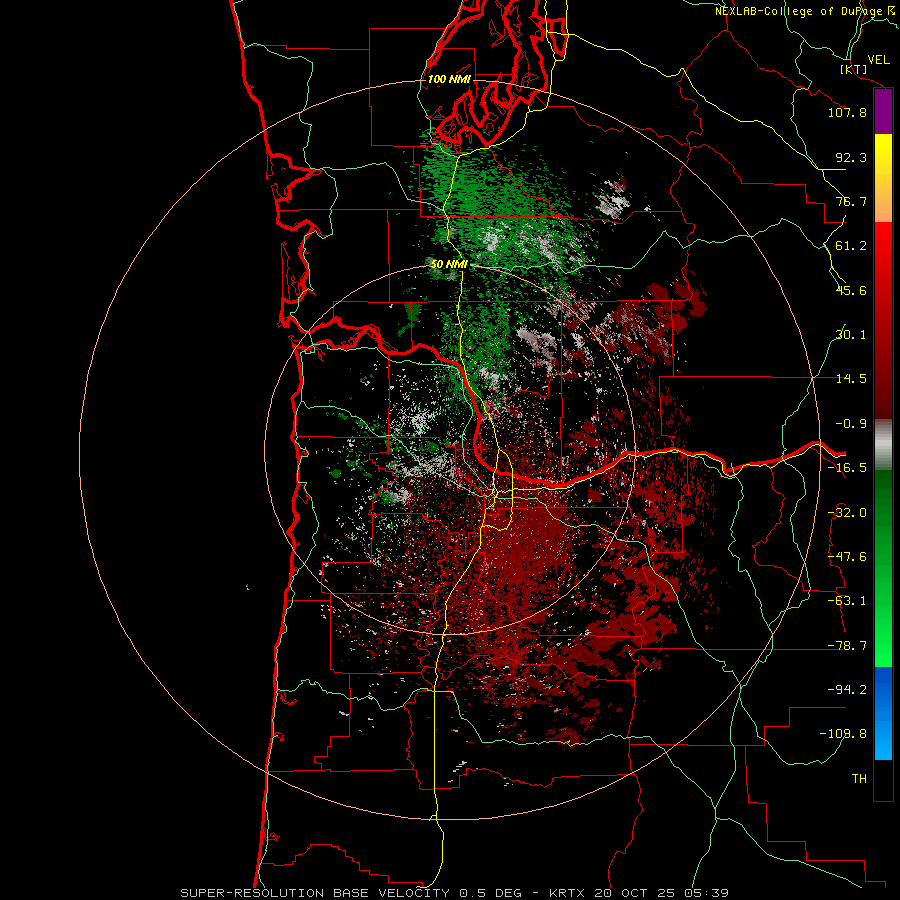Screen dimensions: 900x900
Task: Click the 92.3 legend value
Action: [x=851, y=157]
